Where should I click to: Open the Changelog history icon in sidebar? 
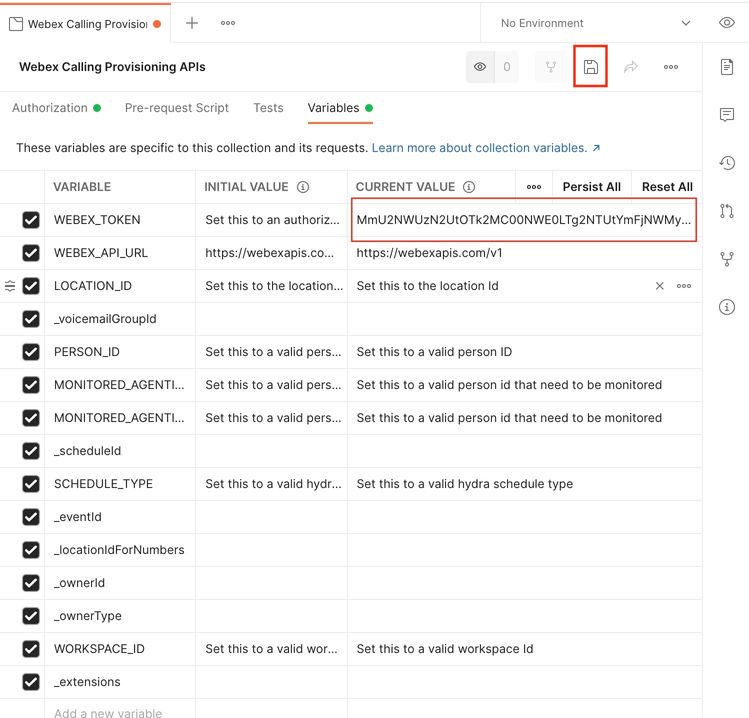coord(727,163)
